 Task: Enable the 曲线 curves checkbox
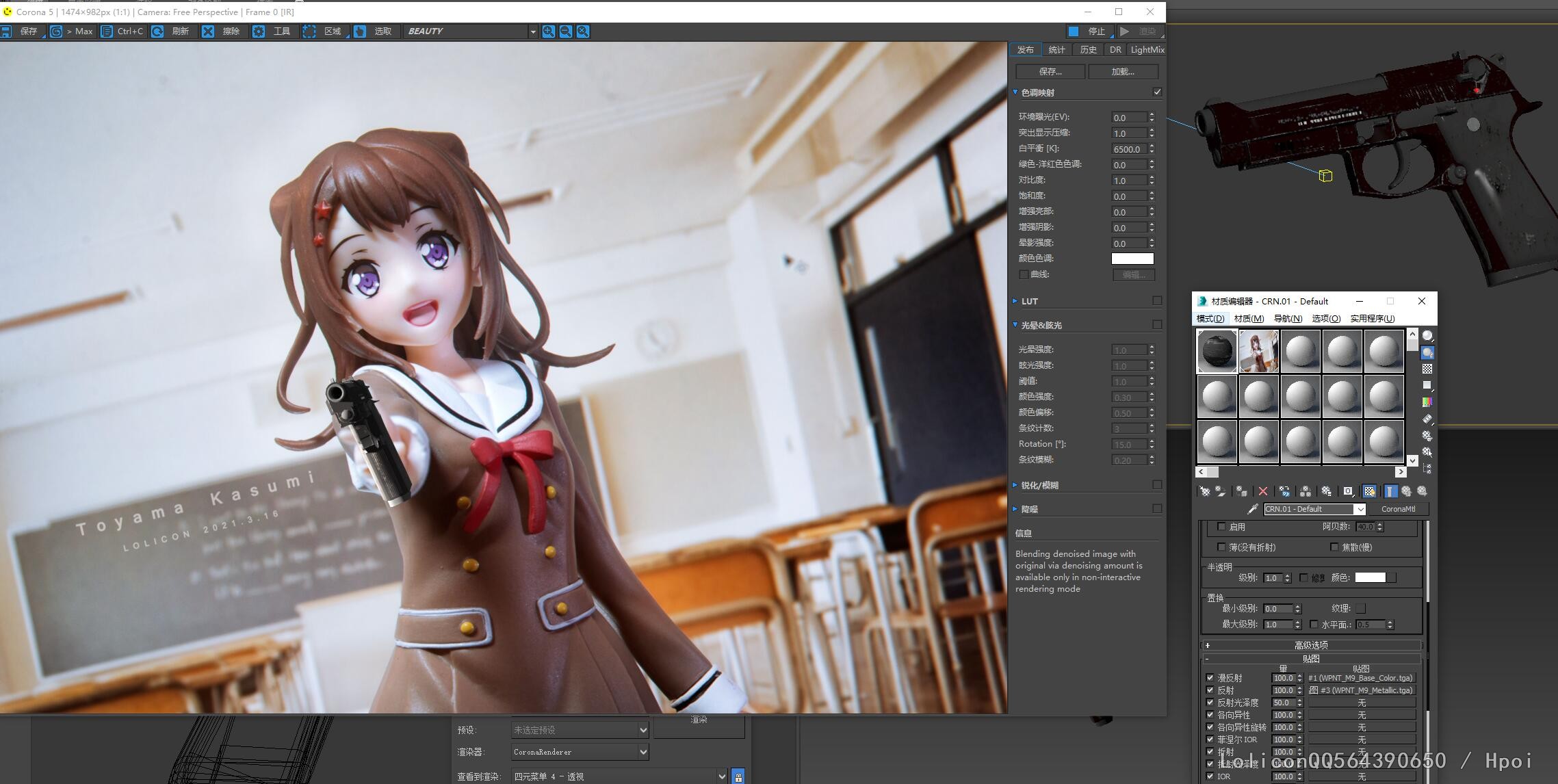(1024, 274)
